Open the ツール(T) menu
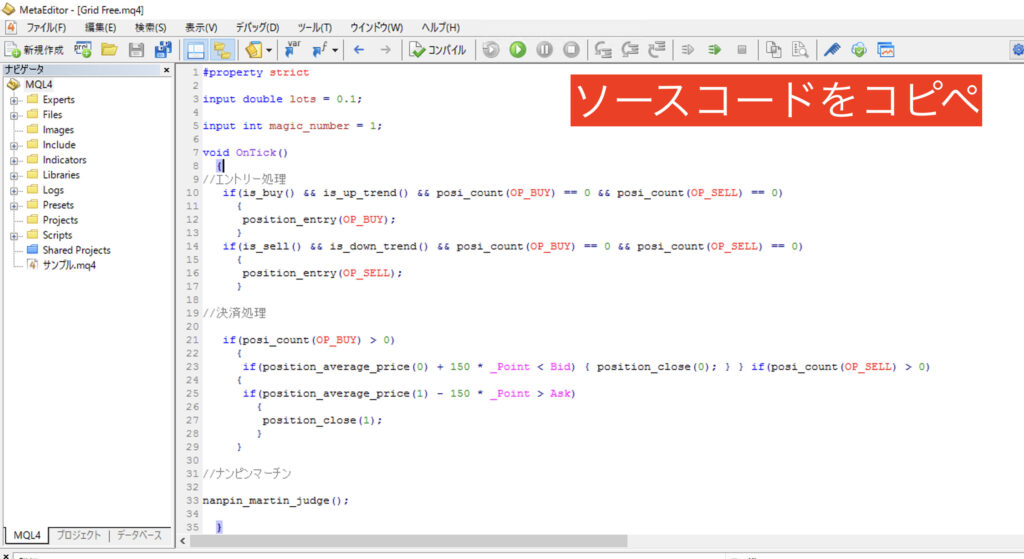 [x=315, y=27]
